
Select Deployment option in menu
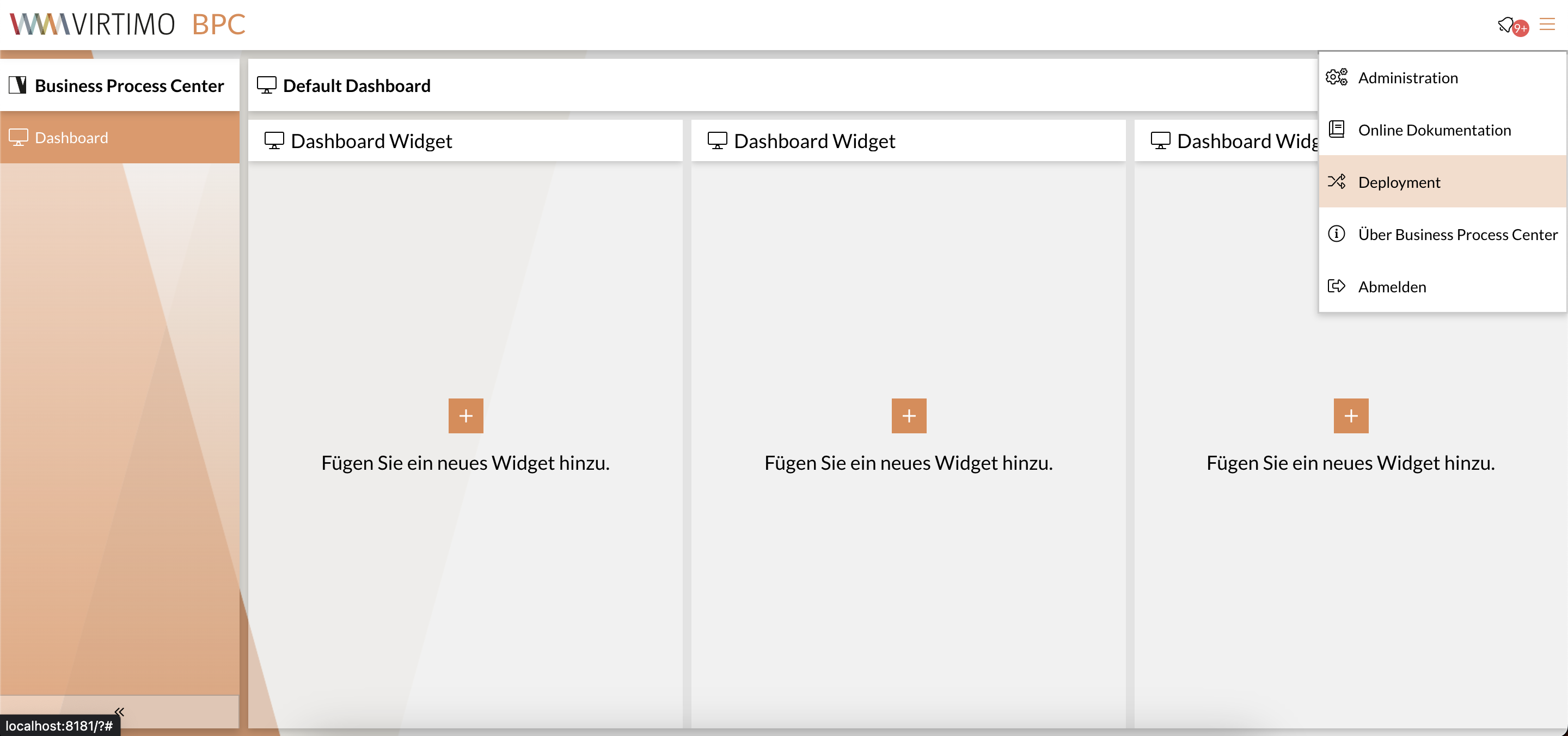point(1399,181)
